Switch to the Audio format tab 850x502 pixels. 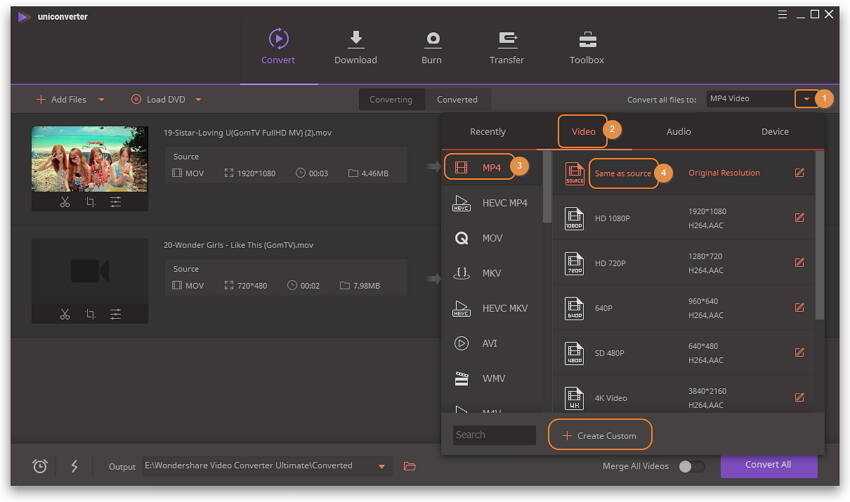pos(678,132)
